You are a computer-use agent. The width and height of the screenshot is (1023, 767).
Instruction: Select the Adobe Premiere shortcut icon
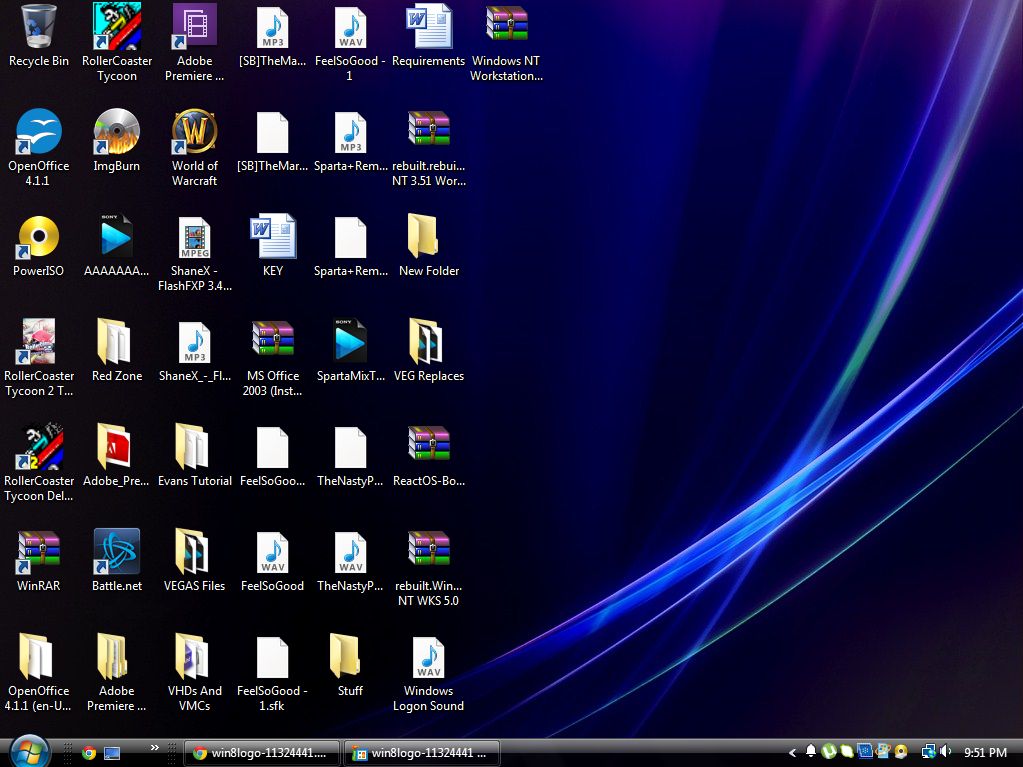(195, 25)
